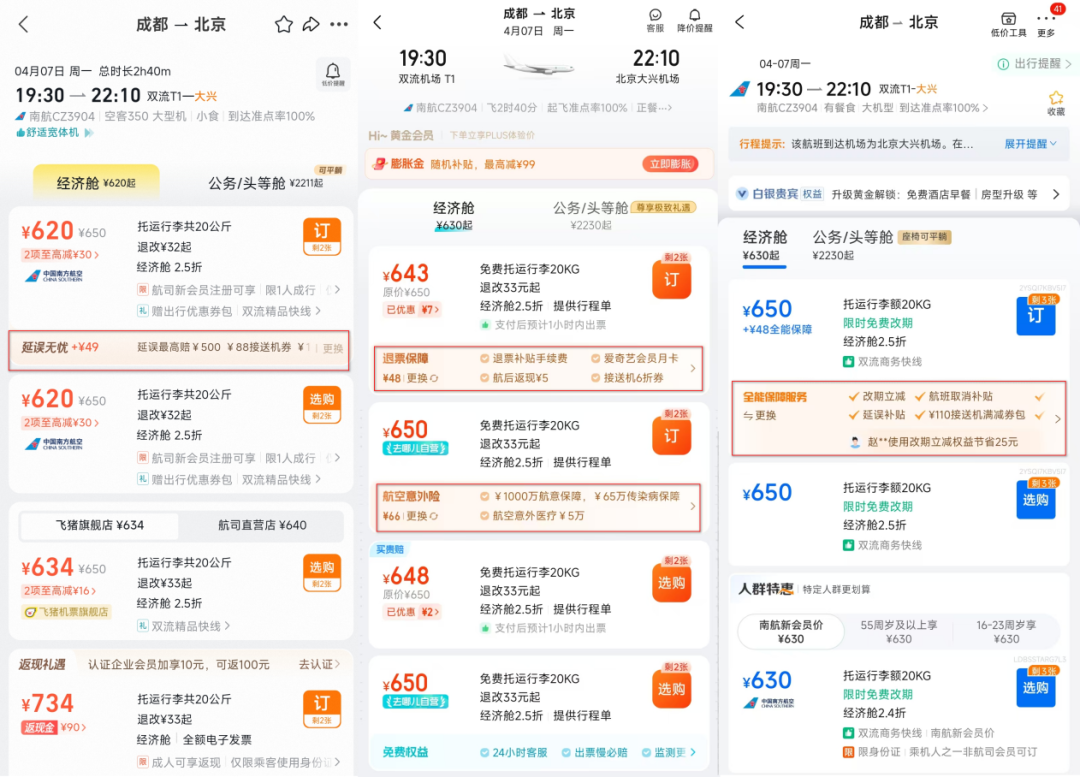1080x777 pixels.
Task: Select the 飞猪旗舰店 ¥634 tab
Action: 99,526
